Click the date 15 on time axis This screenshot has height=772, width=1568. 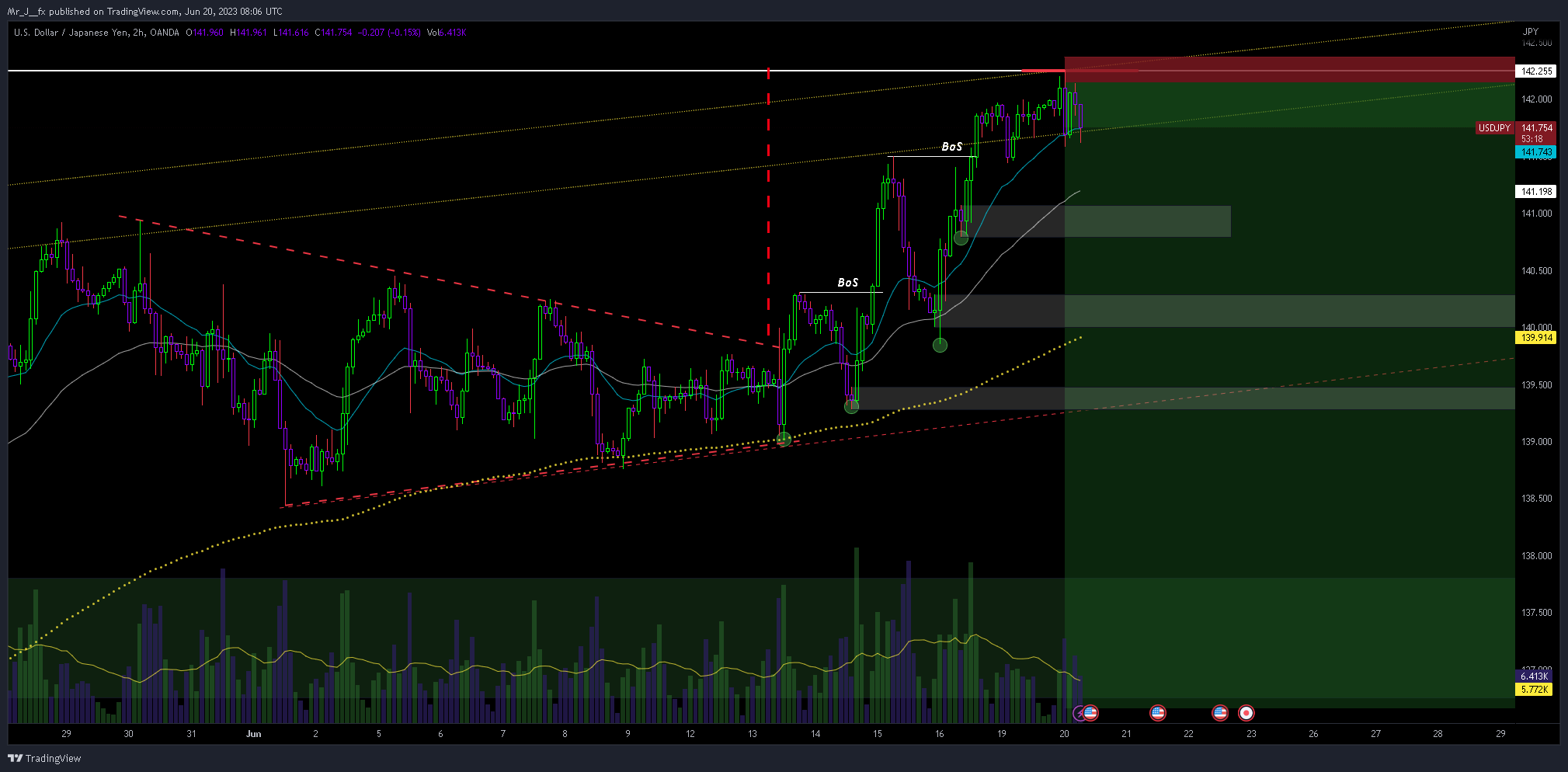[877, 734]
